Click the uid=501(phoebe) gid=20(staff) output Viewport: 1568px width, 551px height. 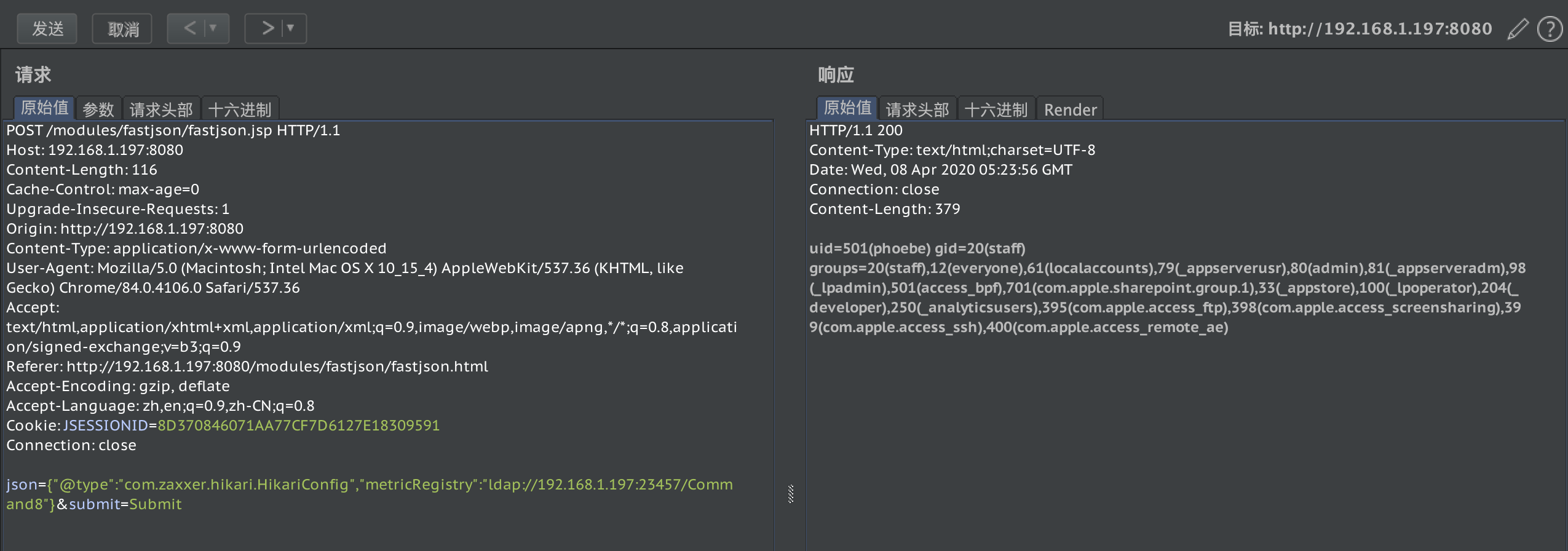(x=917, y=248)
